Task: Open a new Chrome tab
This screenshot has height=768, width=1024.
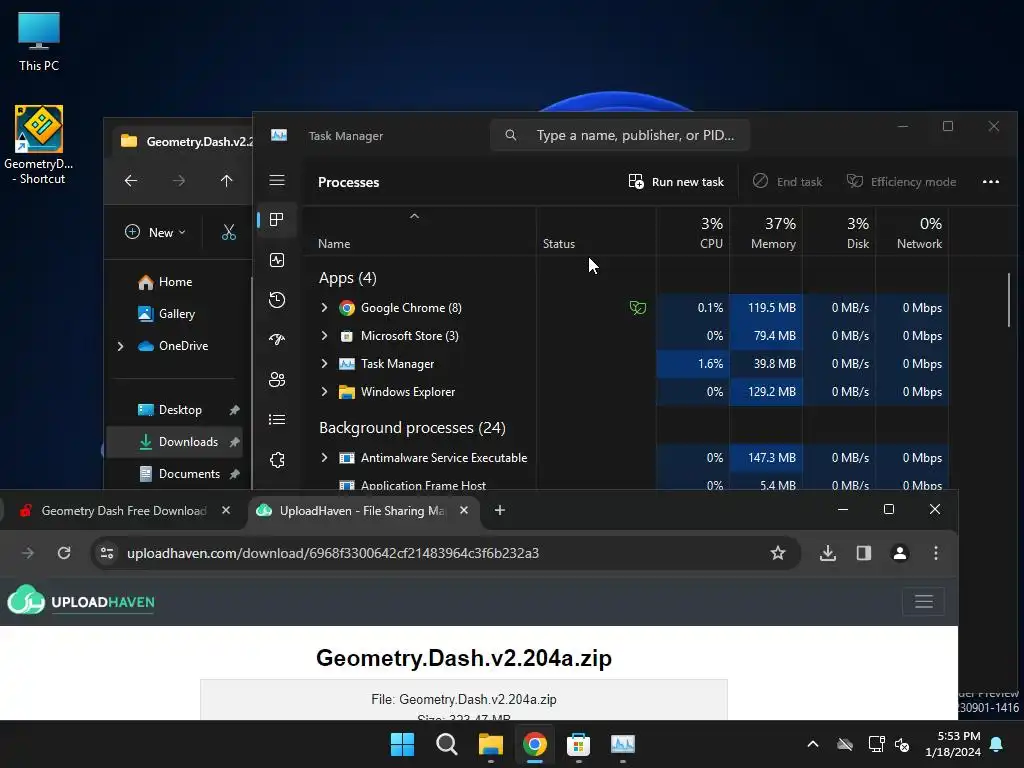Action: point(500,510)
